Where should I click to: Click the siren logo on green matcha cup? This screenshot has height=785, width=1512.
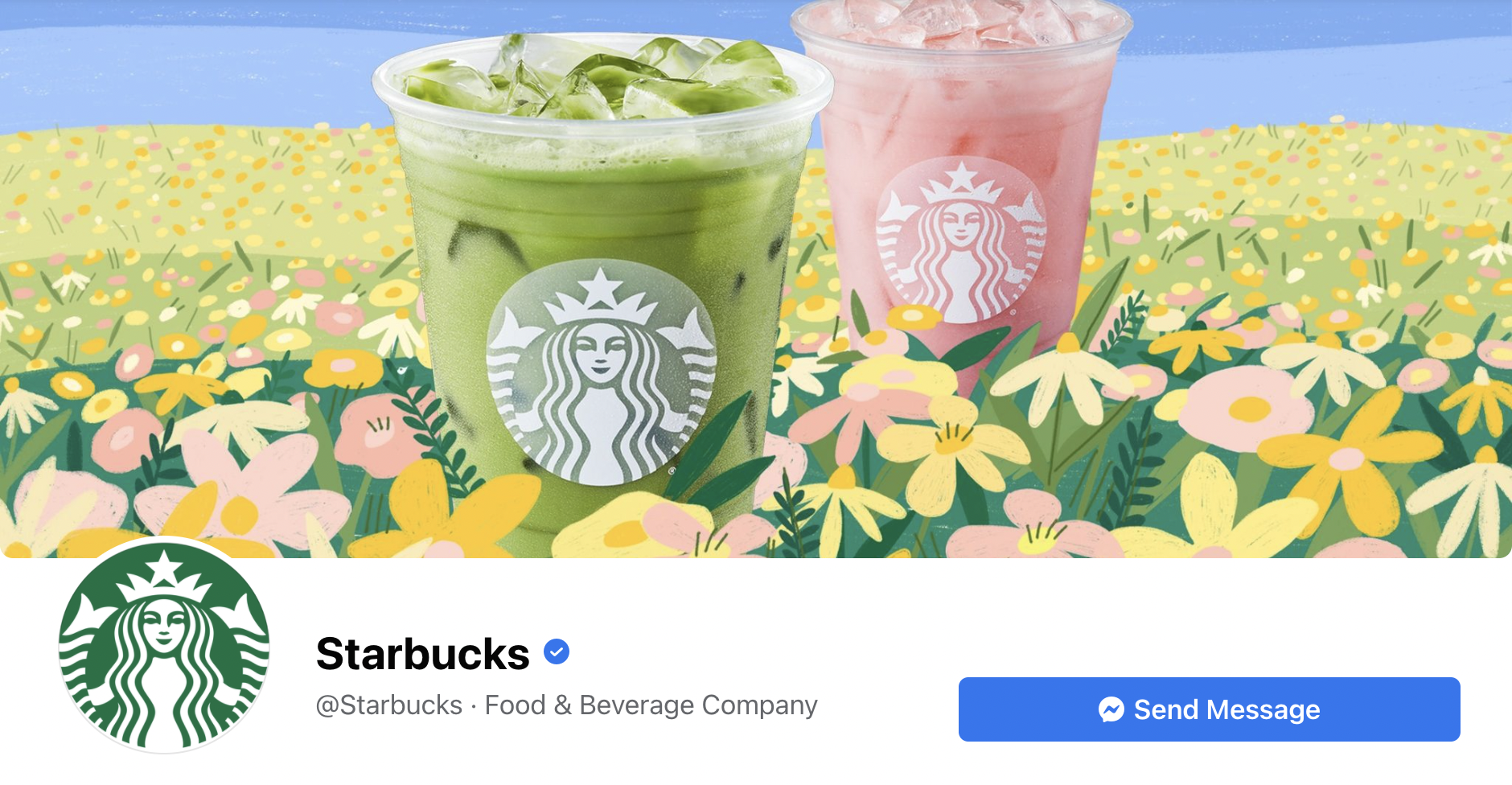coord(601,372)
